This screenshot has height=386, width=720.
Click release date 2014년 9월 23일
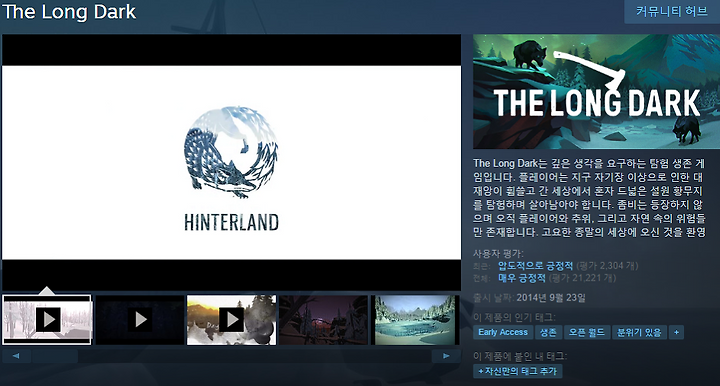tap(551, 298)
